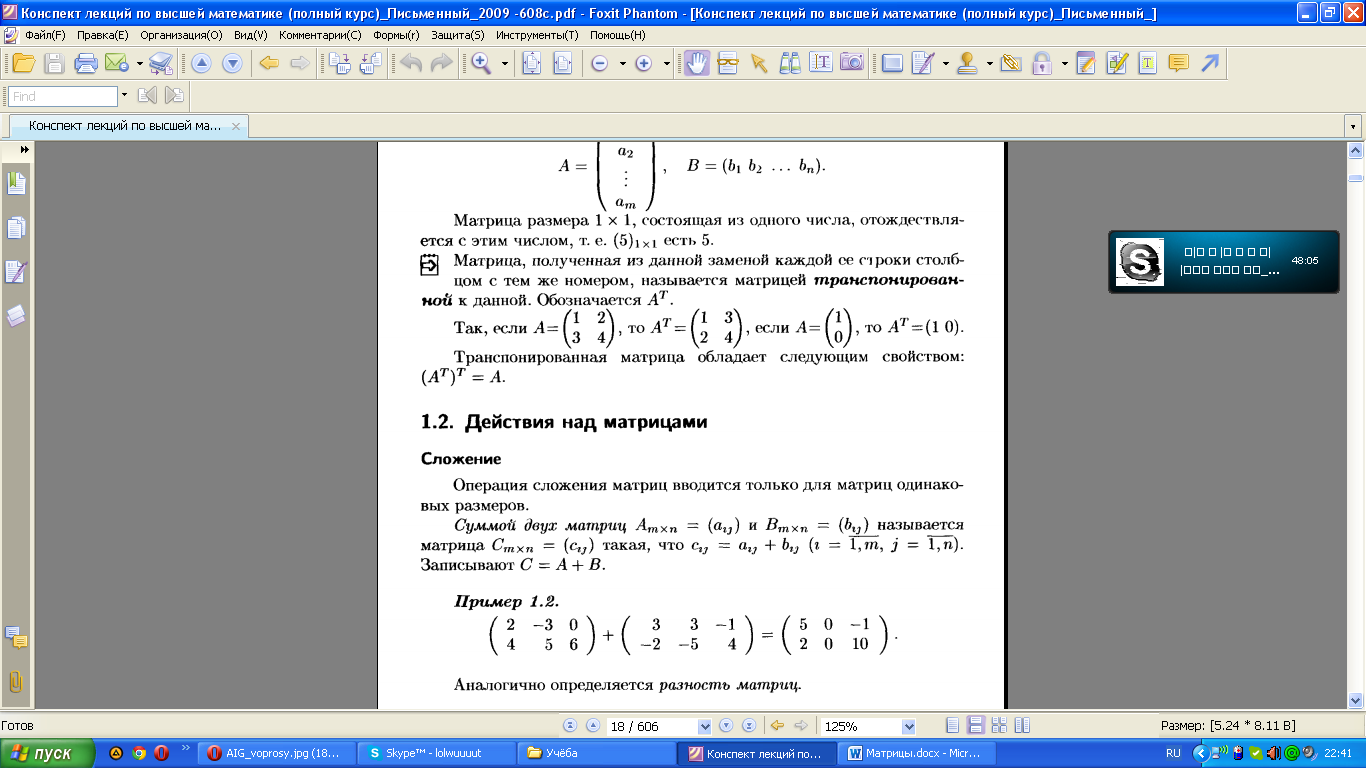The height and width of the screenshot is (768, 1366).
Task: Go to next page with blue down arrow
Action: click(232, 63)
